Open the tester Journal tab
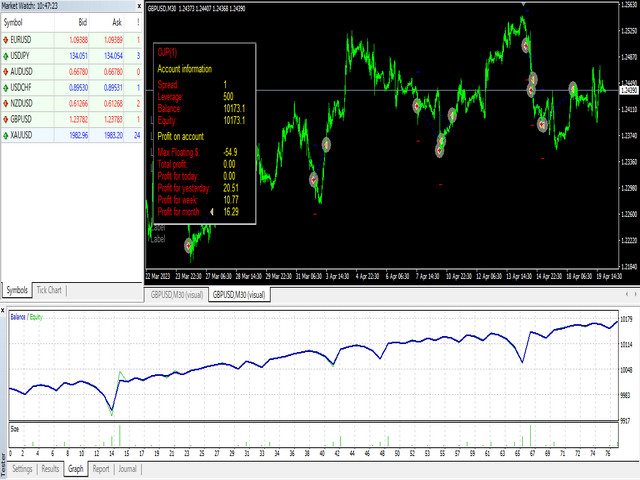The image size is (640, 480). [127, 469]
